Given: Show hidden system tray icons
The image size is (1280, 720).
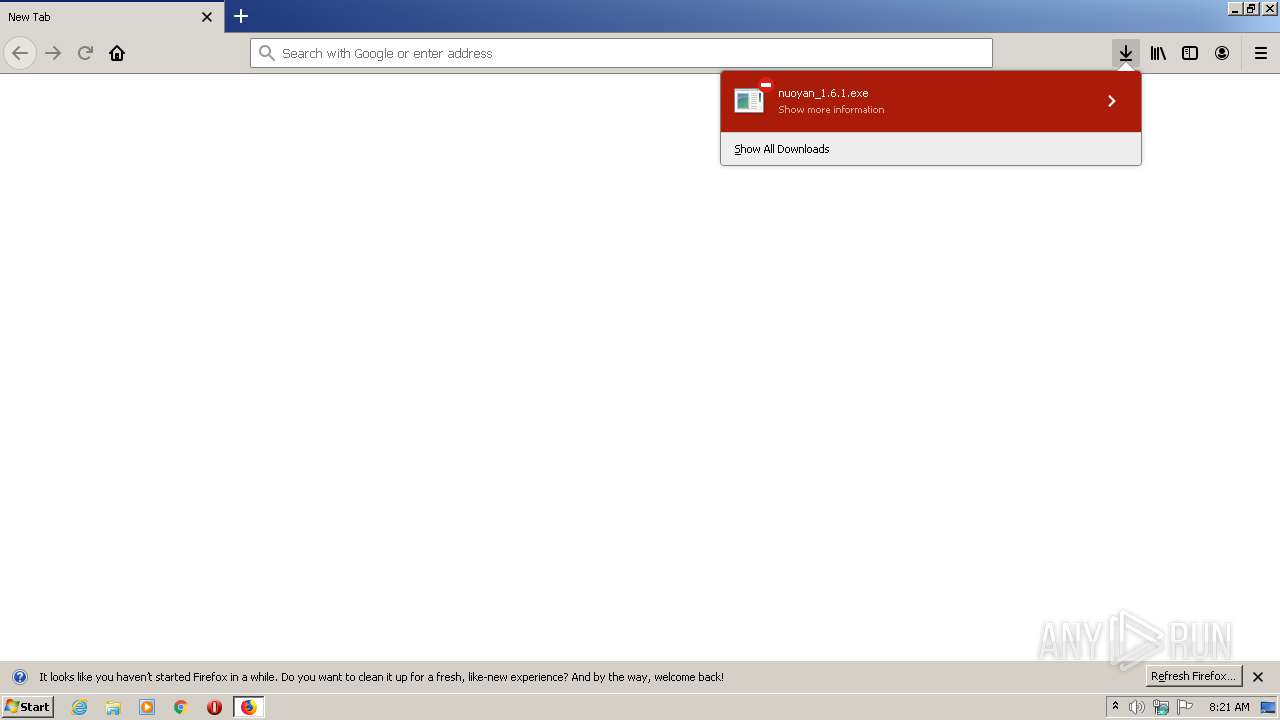Looking at the screenshot, I should [1116, 707].
